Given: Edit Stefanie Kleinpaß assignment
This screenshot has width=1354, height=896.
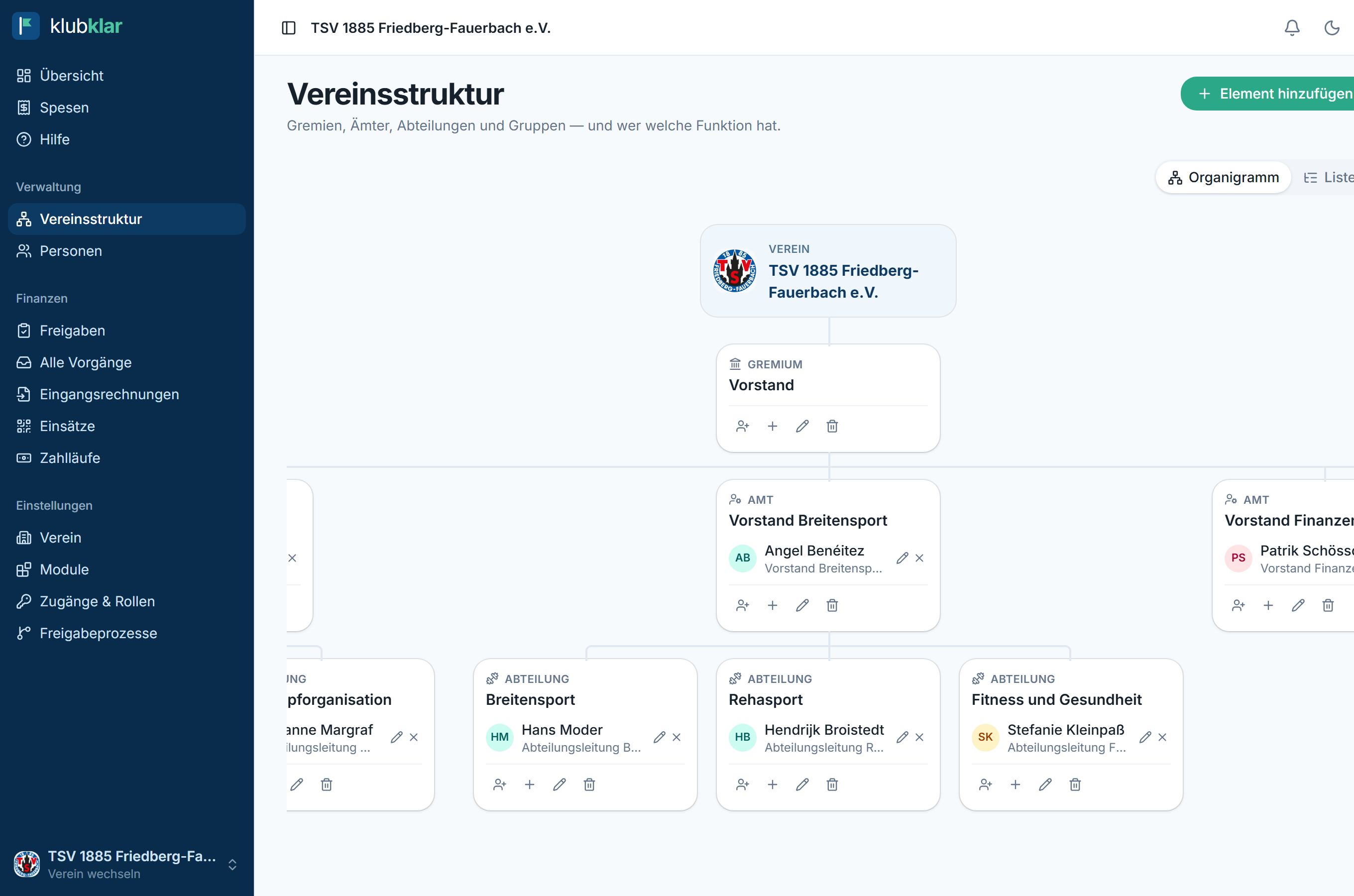Looking at the screenshot, I should pyautogui.click(x=1145, y=738).
